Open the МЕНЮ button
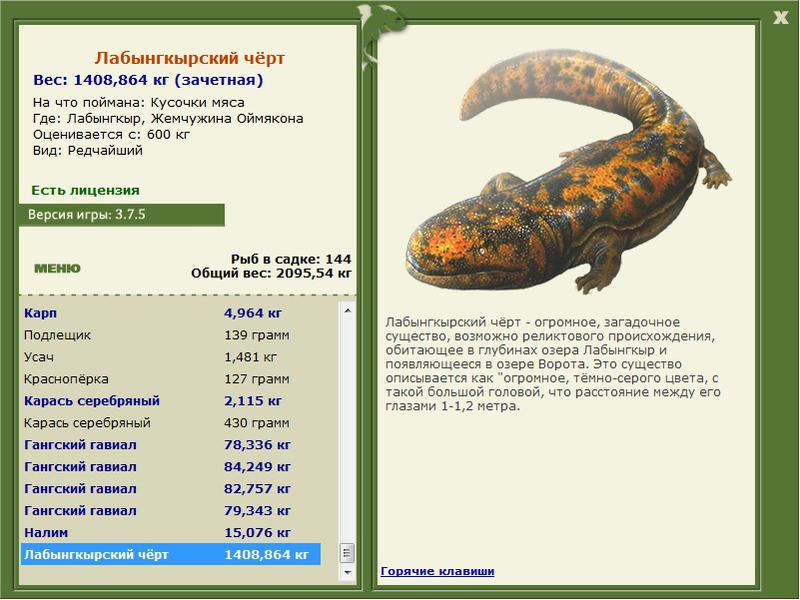The image size is (800, 600). [57, 268]
